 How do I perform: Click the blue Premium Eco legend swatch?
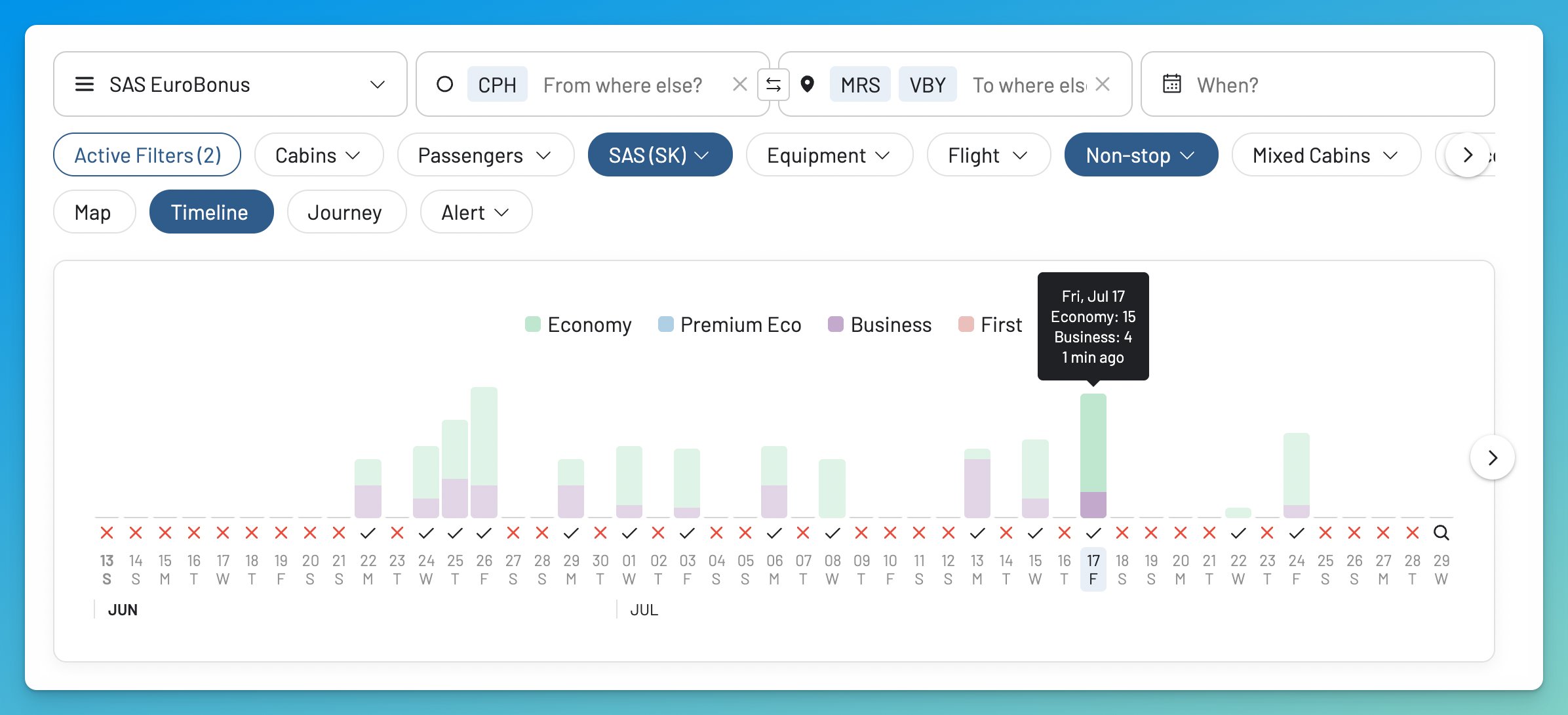click(x=666, y=324)
